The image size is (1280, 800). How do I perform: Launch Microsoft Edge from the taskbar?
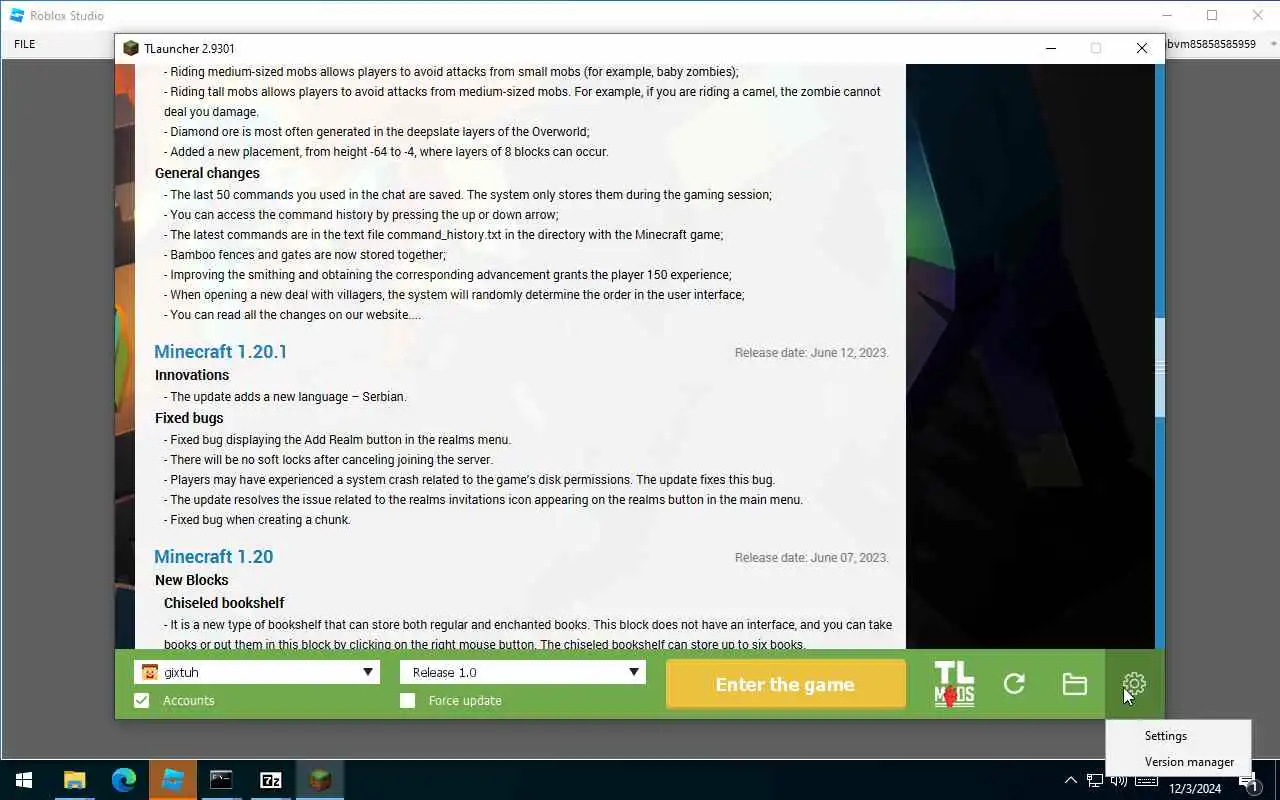pyautogui.click(x=123, y=780)
